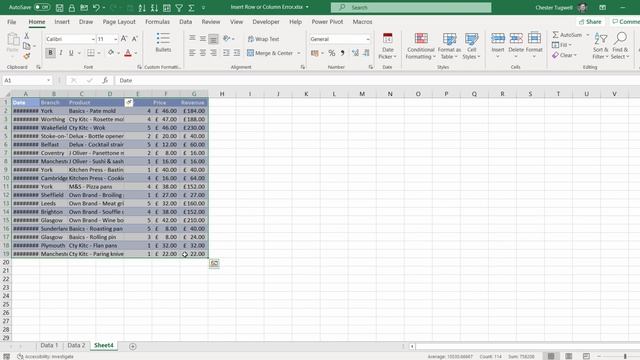
Task: Toggle Wrap Text
Action: click(x=263, y=39)
